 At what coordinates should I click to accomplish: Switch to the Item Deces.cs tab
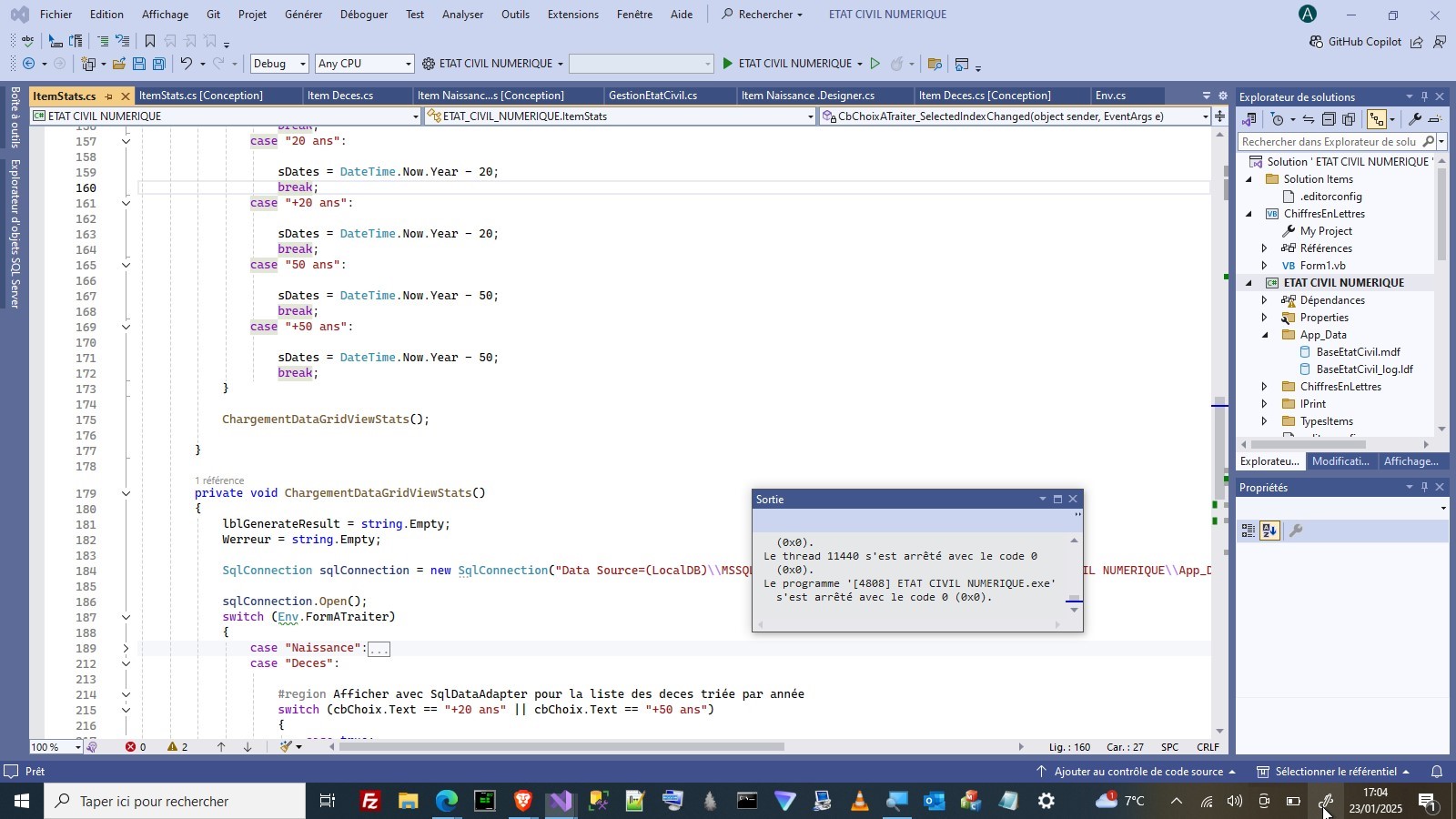[x=340, y=96]
